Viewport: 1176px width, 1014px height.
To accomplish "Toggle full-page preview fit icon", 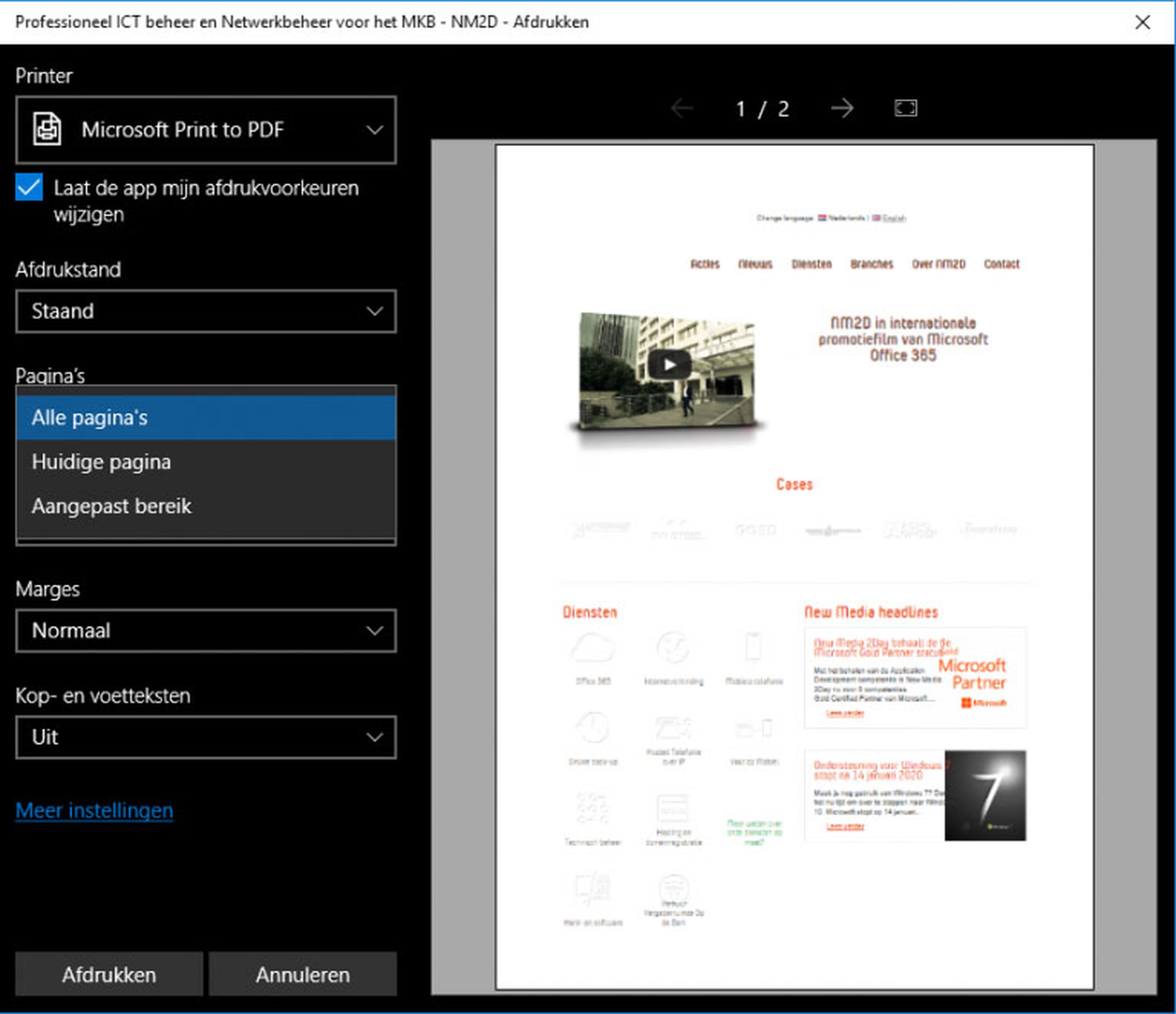I will 905,108.
